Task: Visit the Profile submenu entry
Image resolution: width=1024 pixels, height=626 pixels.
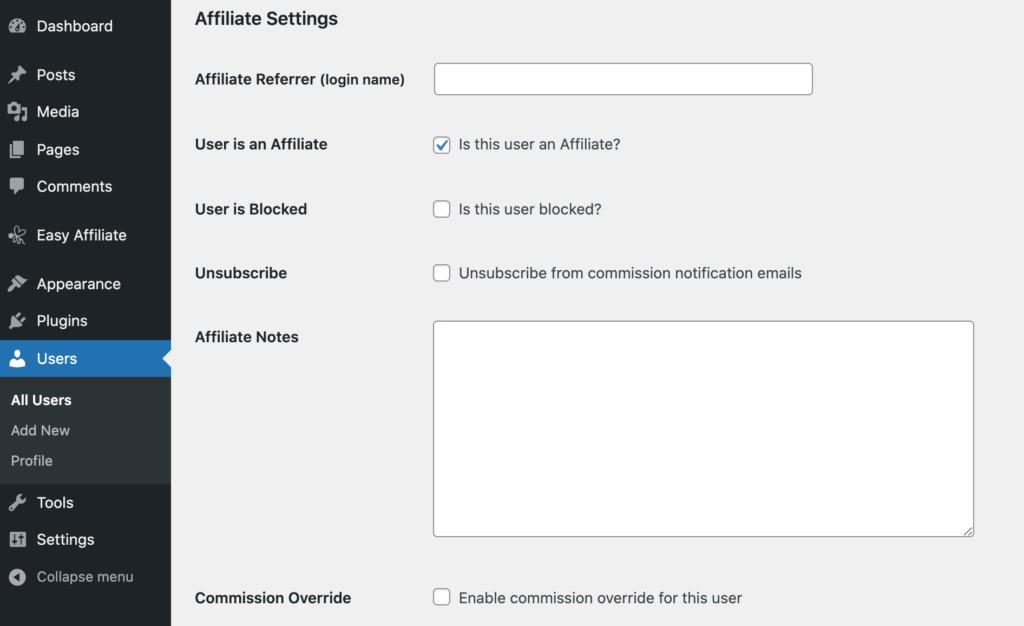Action: coord(31,461)
